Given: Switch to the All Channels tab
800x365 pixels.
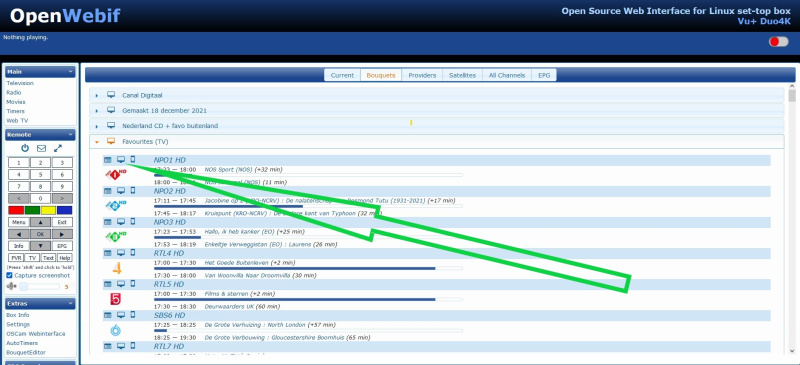Looking at the screenshot, I should click(x=507, y=75).
